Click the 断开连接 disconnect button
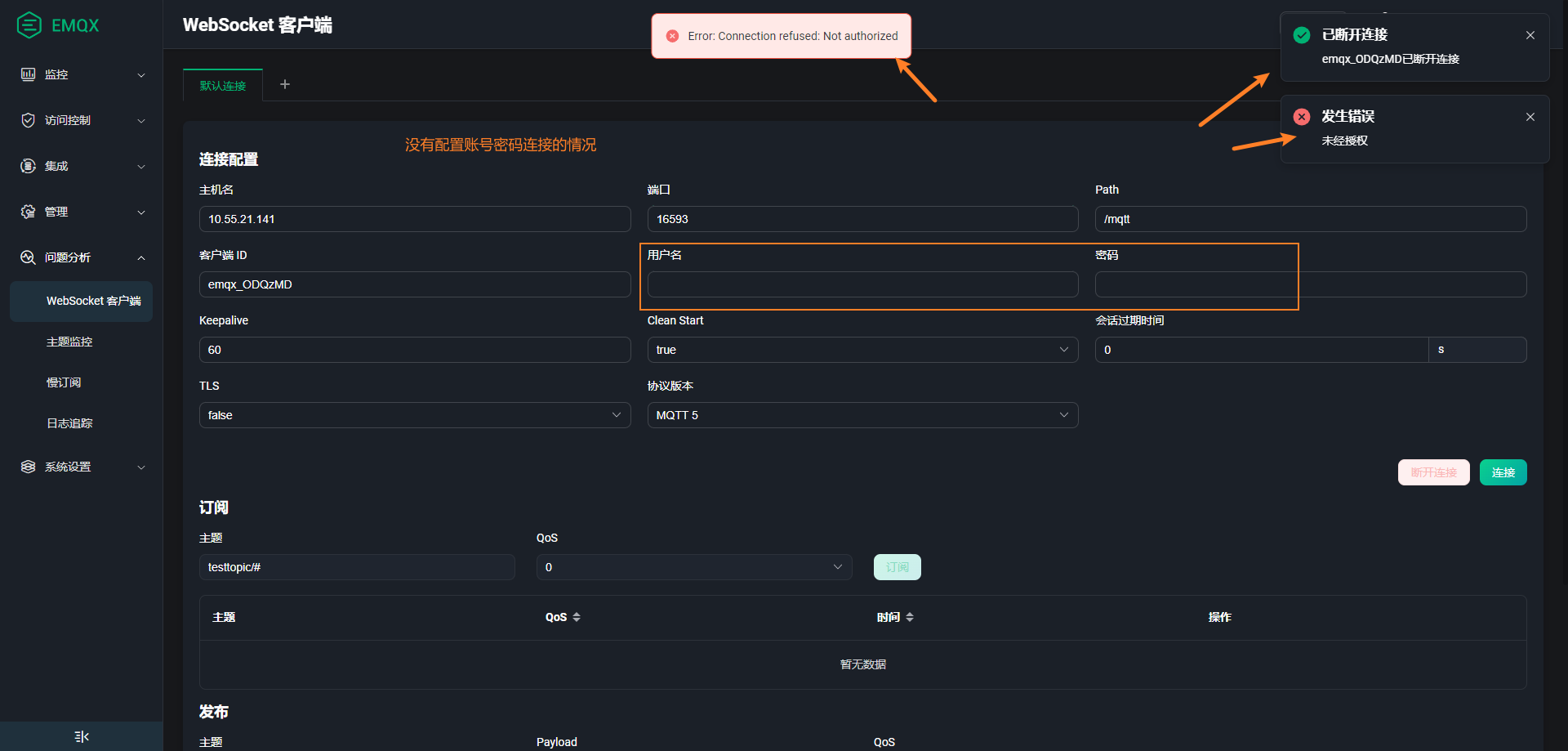 pos(1433,472)
